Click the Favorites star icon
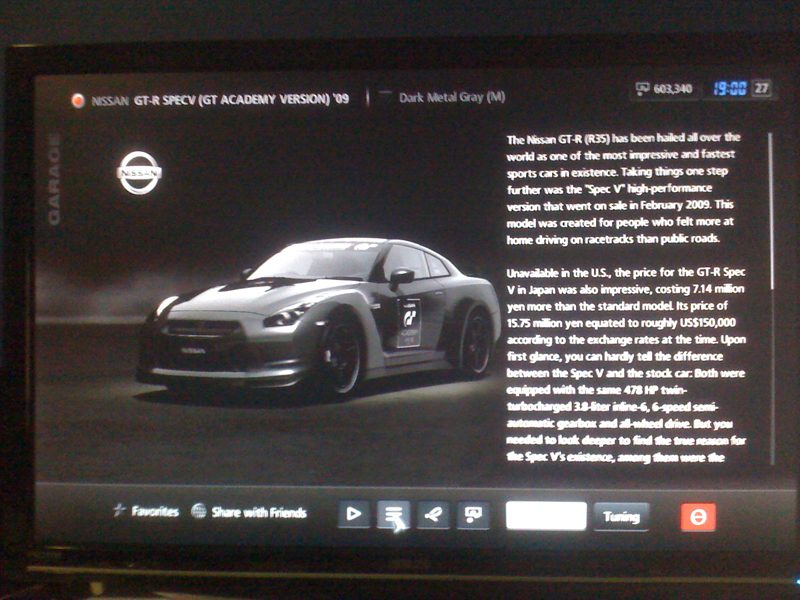This screenshot has height=600, width=800. [x=120, y=510]
